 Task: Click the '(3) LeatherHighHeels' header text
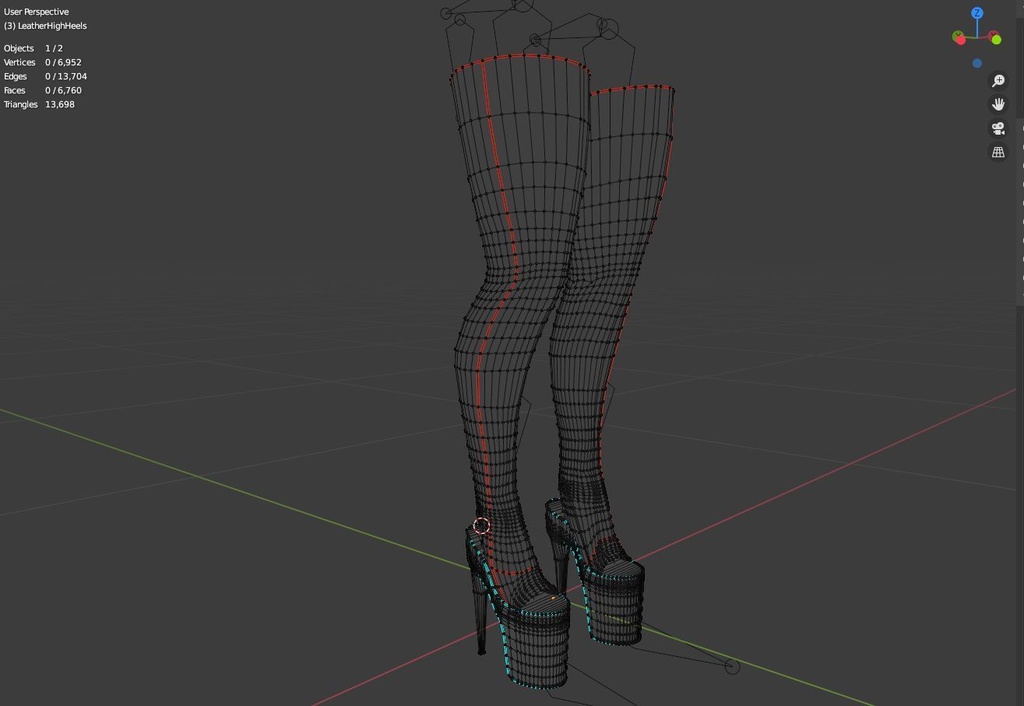coord(45,24)
